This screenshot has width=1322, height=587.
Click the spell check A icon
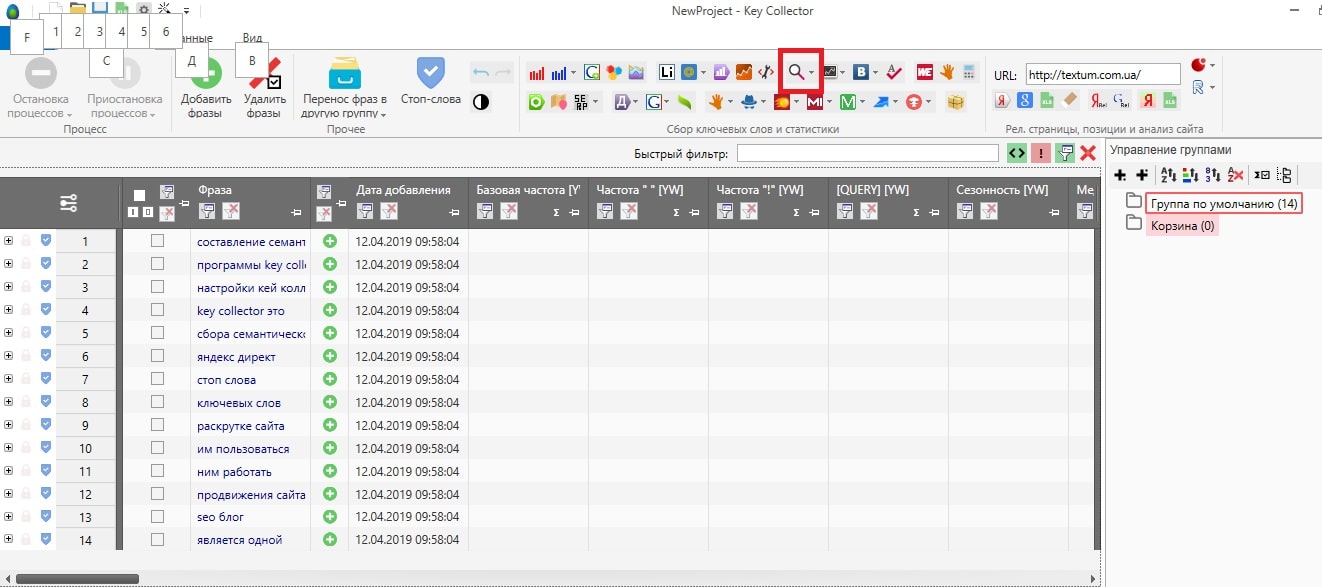[894, 72]
